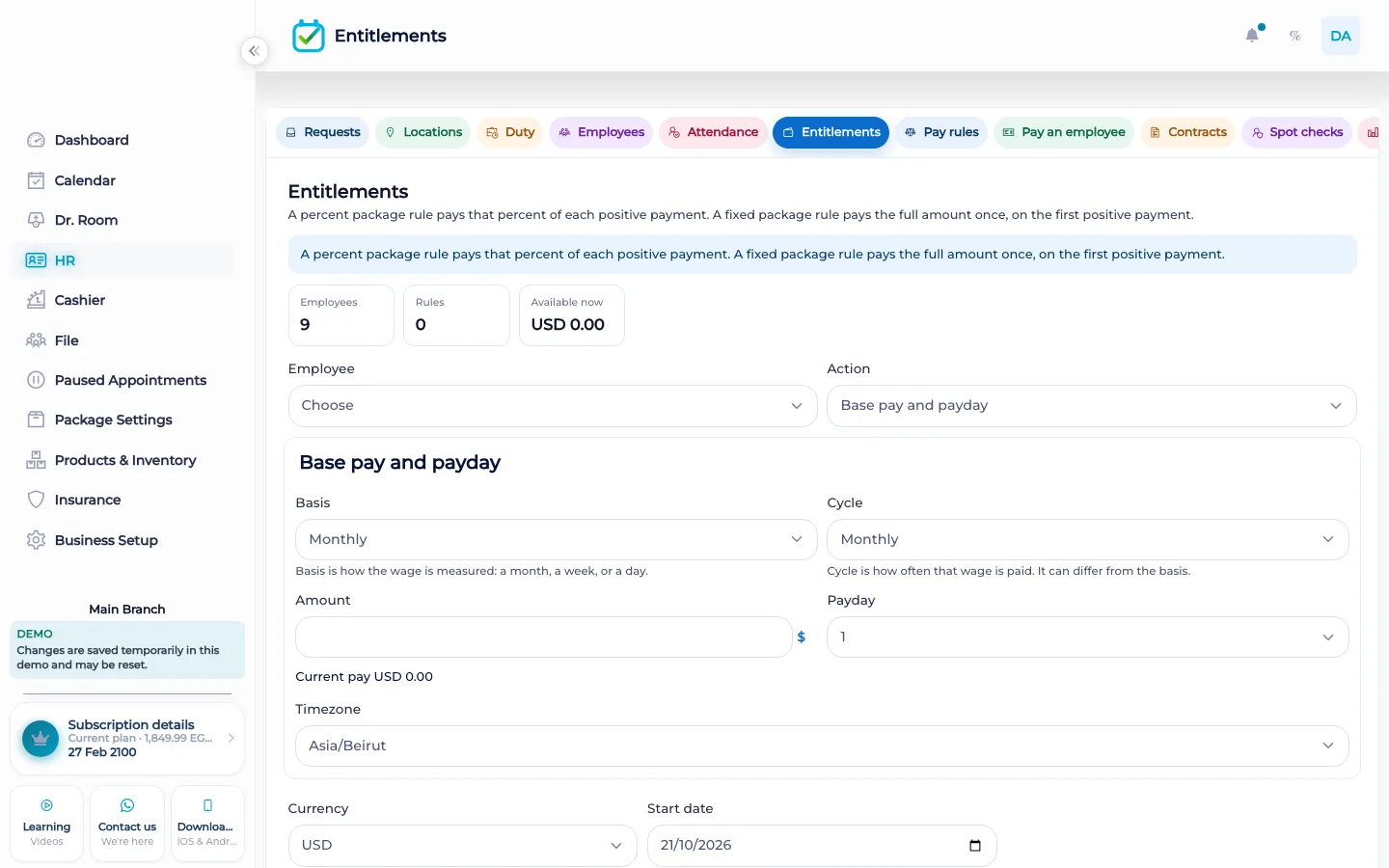This screenshot has width=1389, height=868.
Task: Switch to the Attendance tab
Action: point(713,132)
